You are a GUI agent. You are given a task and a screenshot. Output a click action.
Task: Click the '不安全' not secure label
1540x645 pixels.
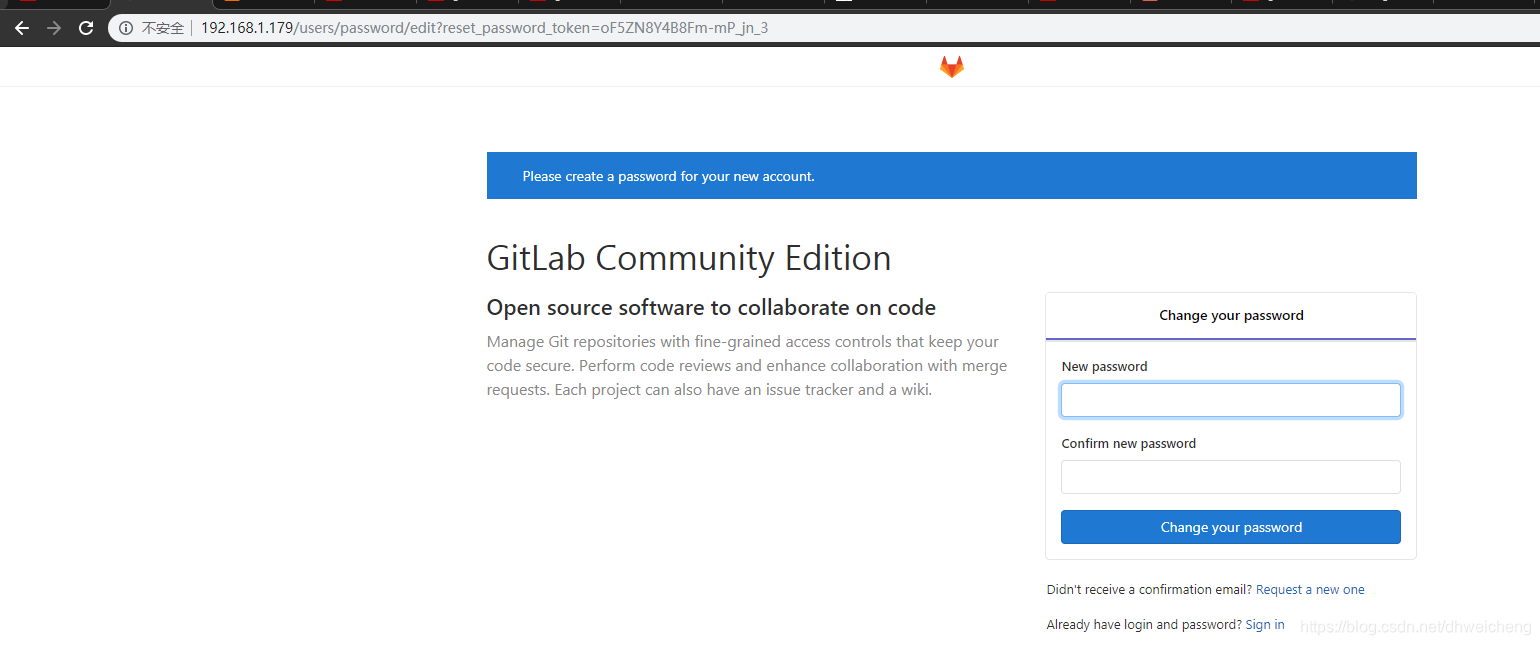(x=162, y=28)
